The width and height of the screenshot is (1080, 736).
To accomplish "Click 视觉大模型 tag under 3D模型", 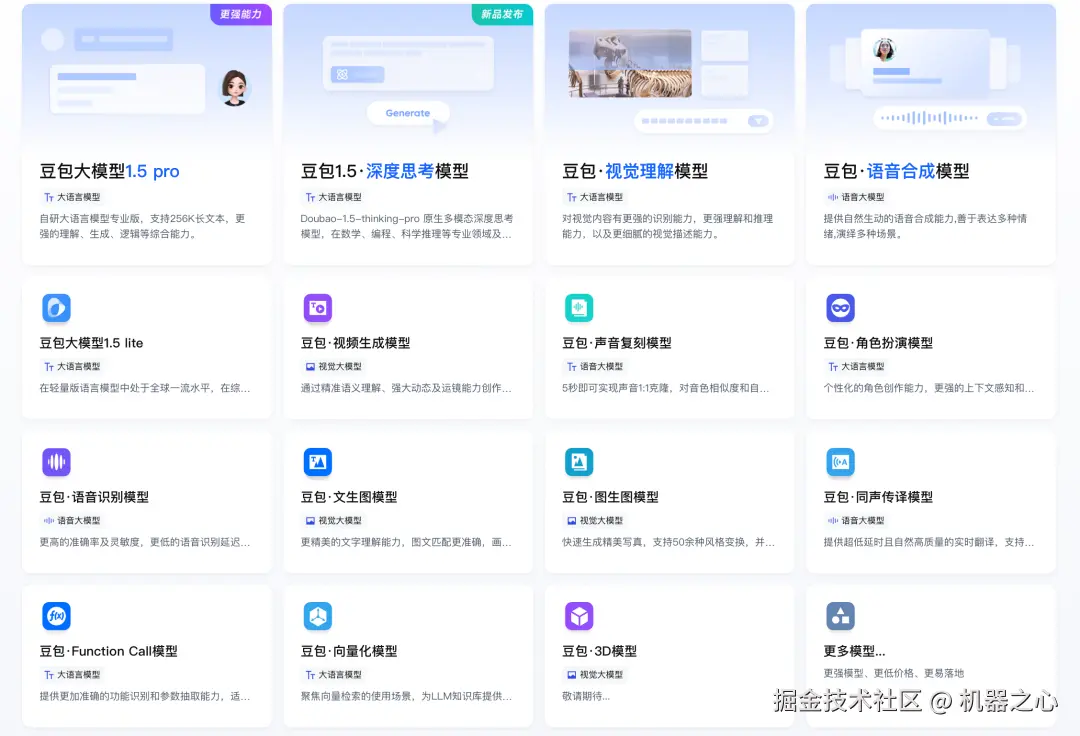I will coord(595,675).
